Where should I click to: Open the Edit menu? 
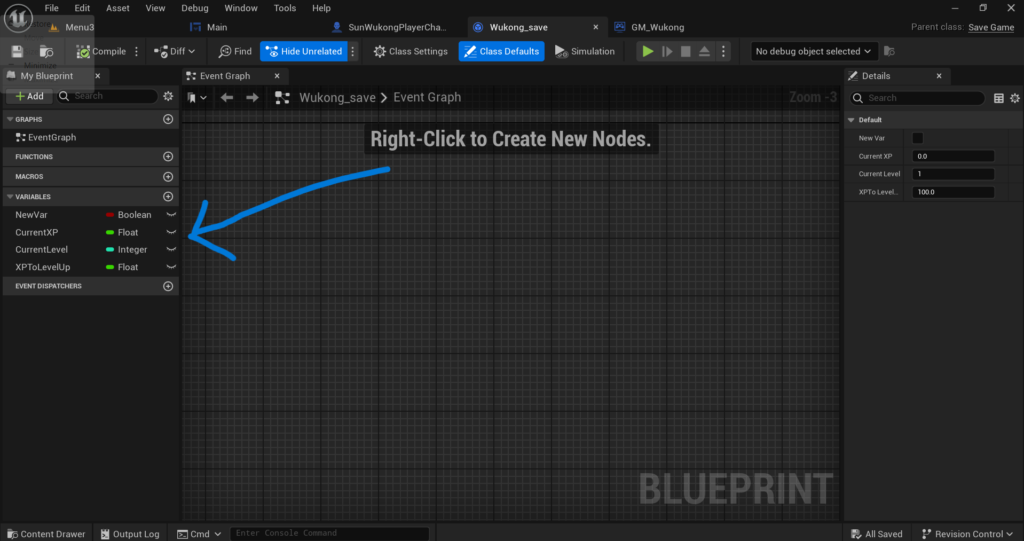click(82, 8)
